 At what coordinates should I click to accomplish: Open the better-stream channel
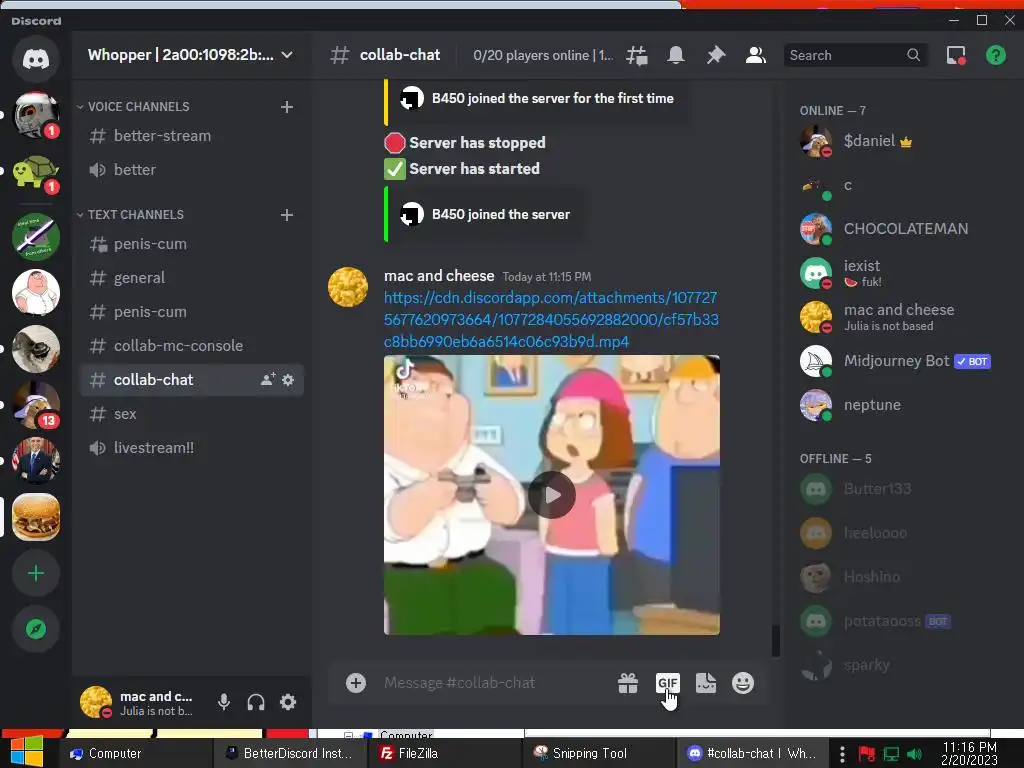tap(192, 136)
